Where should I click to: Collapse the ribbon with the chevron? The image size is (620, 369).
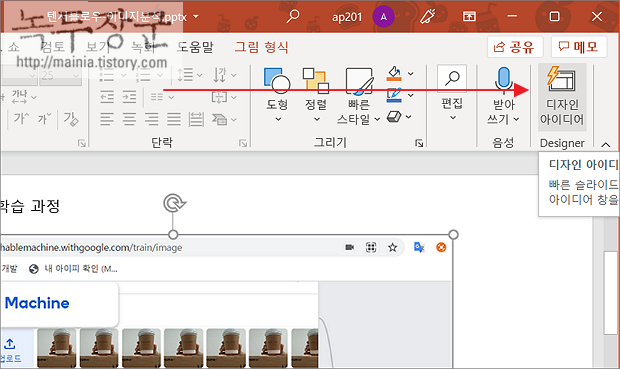point(606,145)
